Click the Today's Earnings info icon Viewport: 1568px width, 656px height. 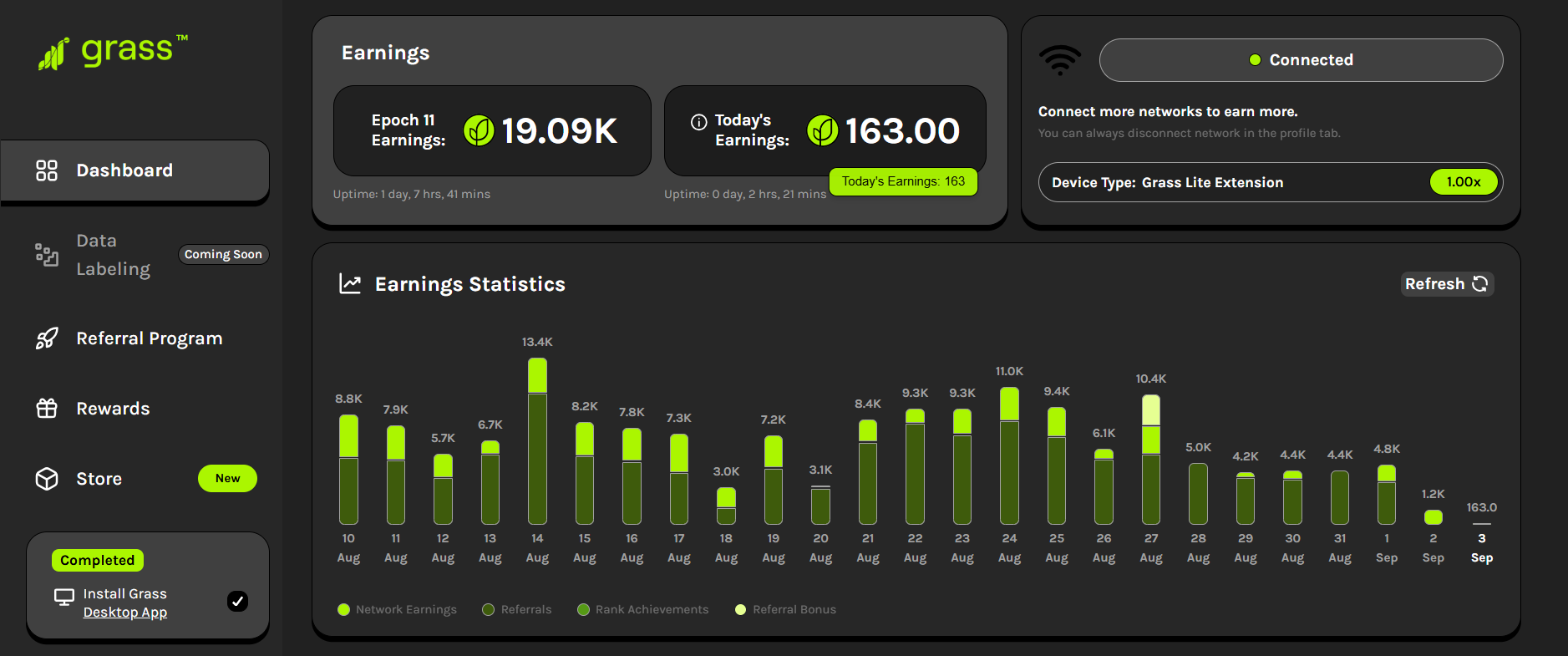coord(698,122)
